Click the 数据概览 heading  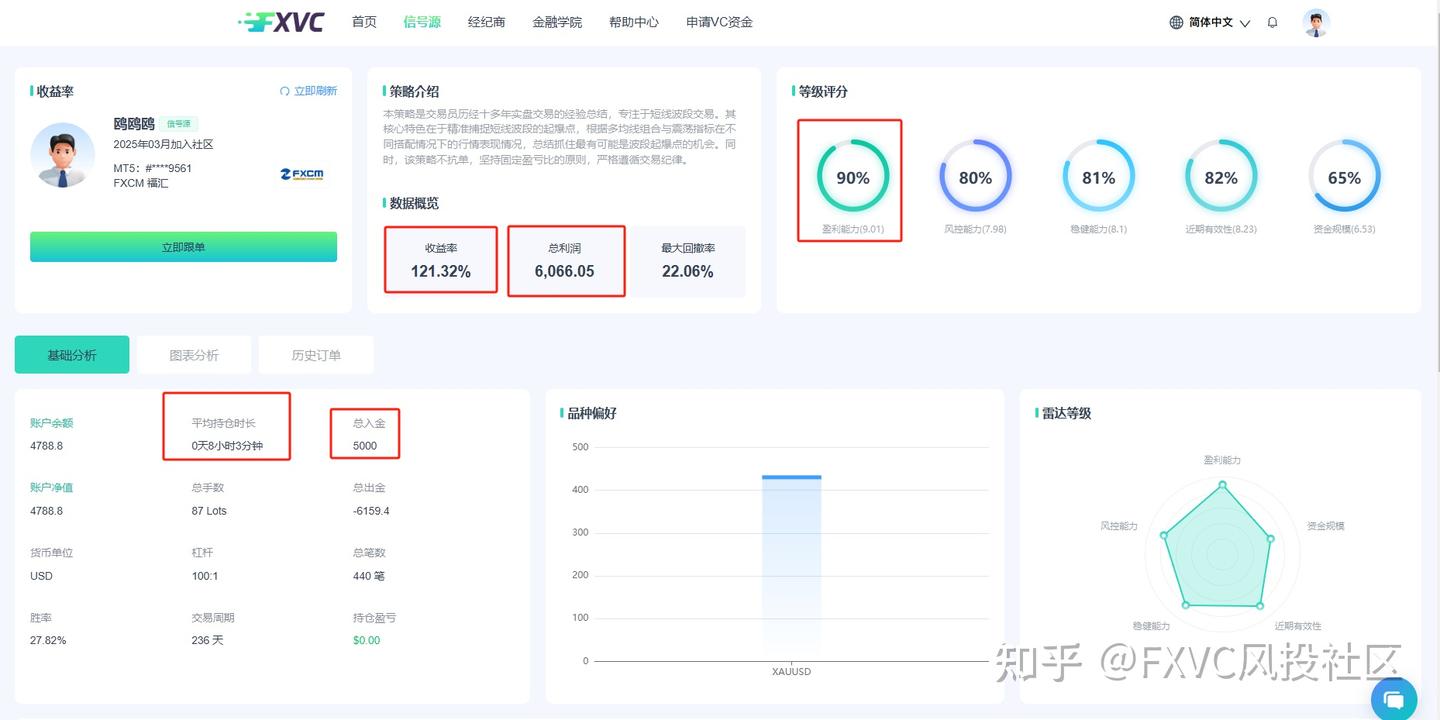coord(414,203)
